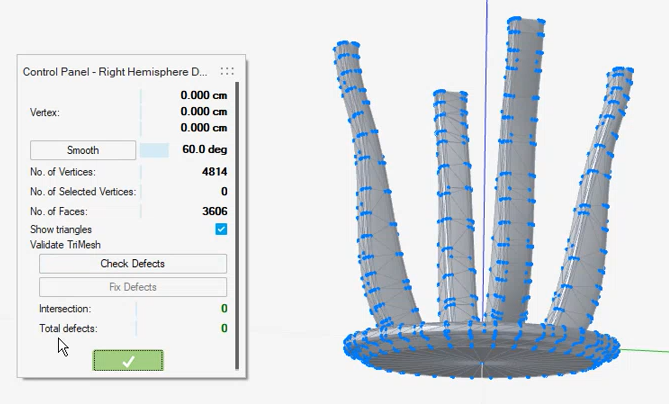Click the Total defects count value
669x404 pixels.
click(224, 328)
